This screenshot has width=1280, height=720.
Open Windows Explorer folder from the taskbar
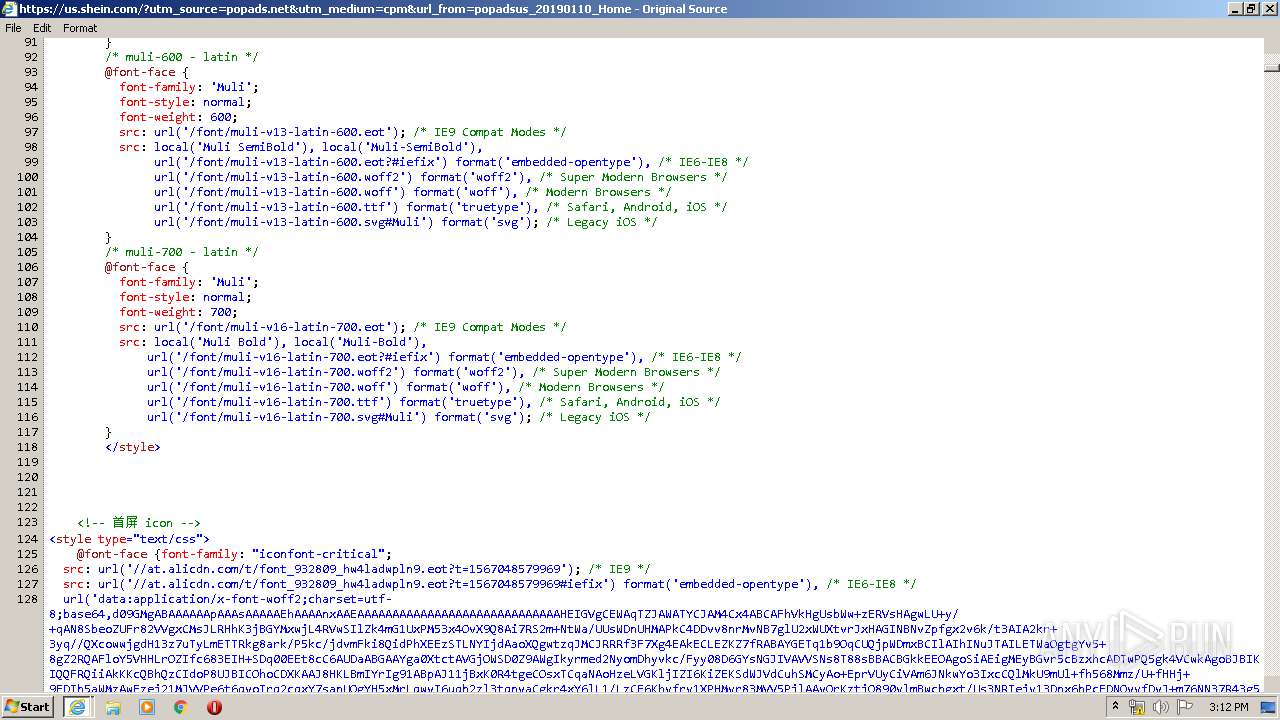point(113,706)
